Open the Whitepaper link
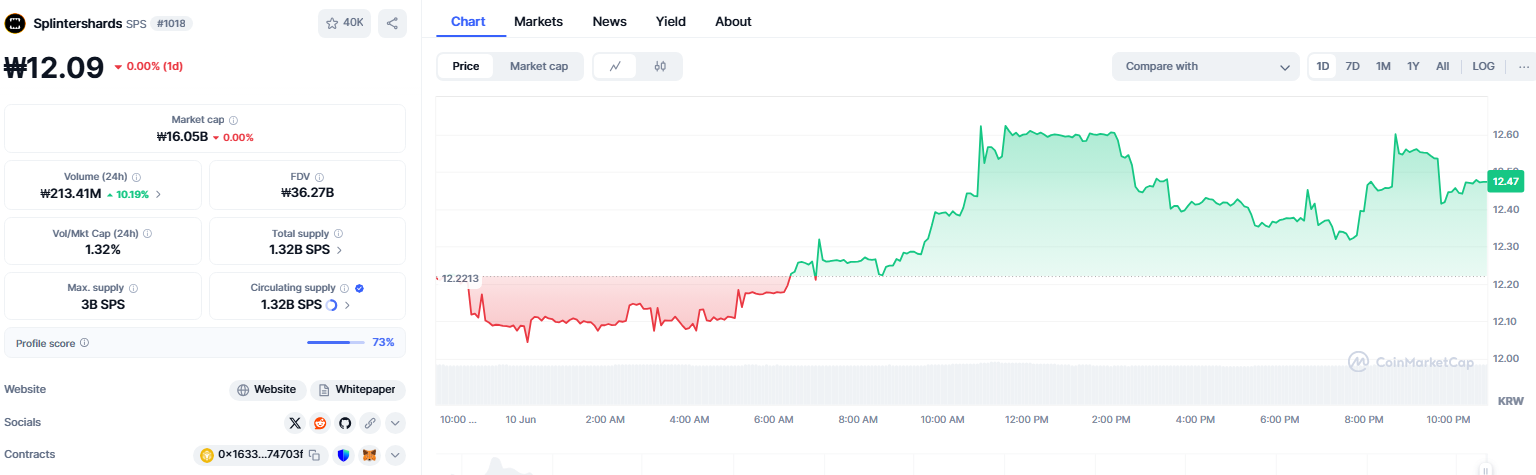This screenshot has height=475, width=1536. (357, 390)
